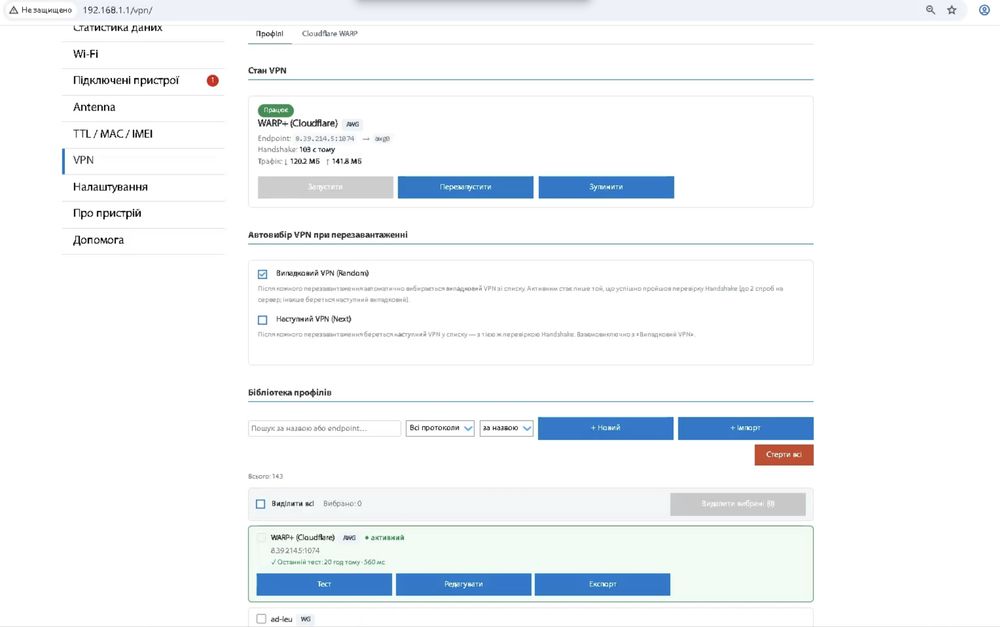
Task: Toggle the Наступний VPN (Next) checkbox
Action: (x=262, y=320)
